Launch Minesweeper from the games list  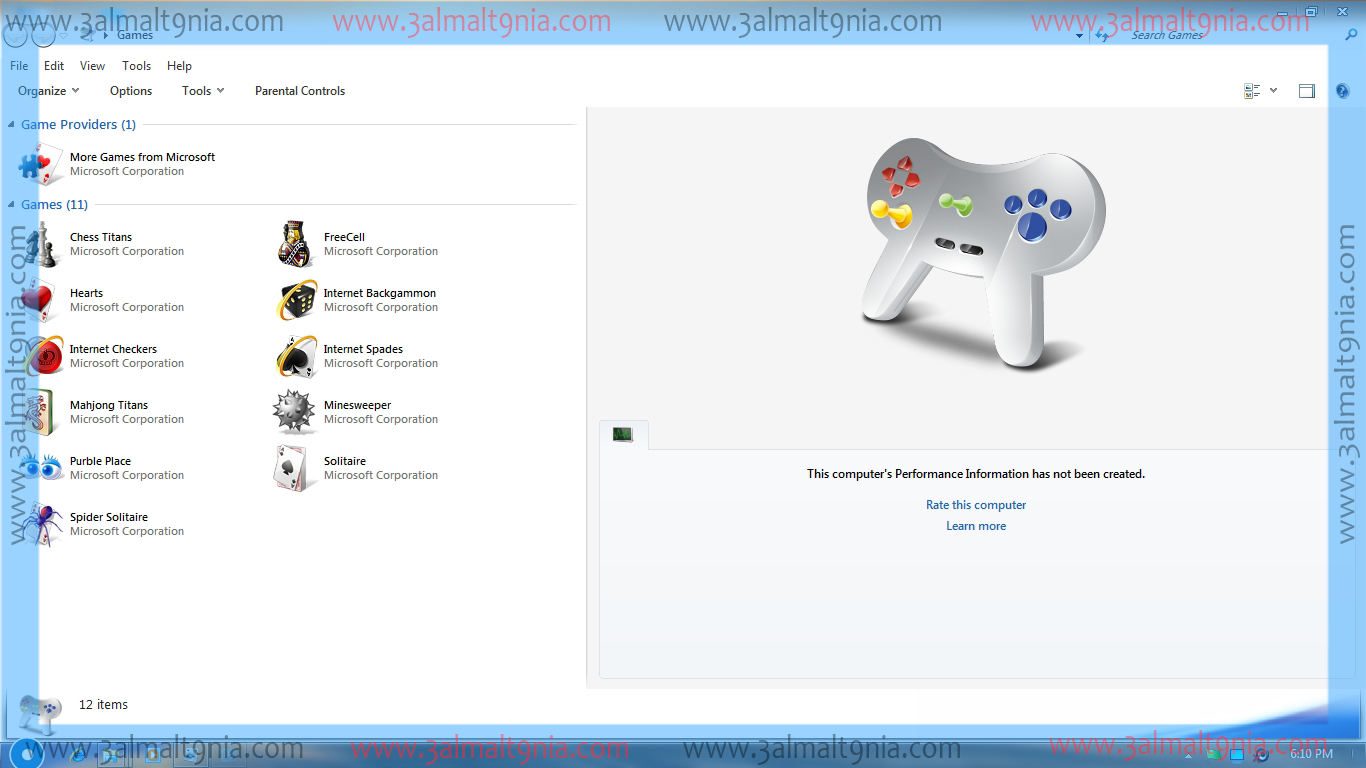(x=294, y=411)
